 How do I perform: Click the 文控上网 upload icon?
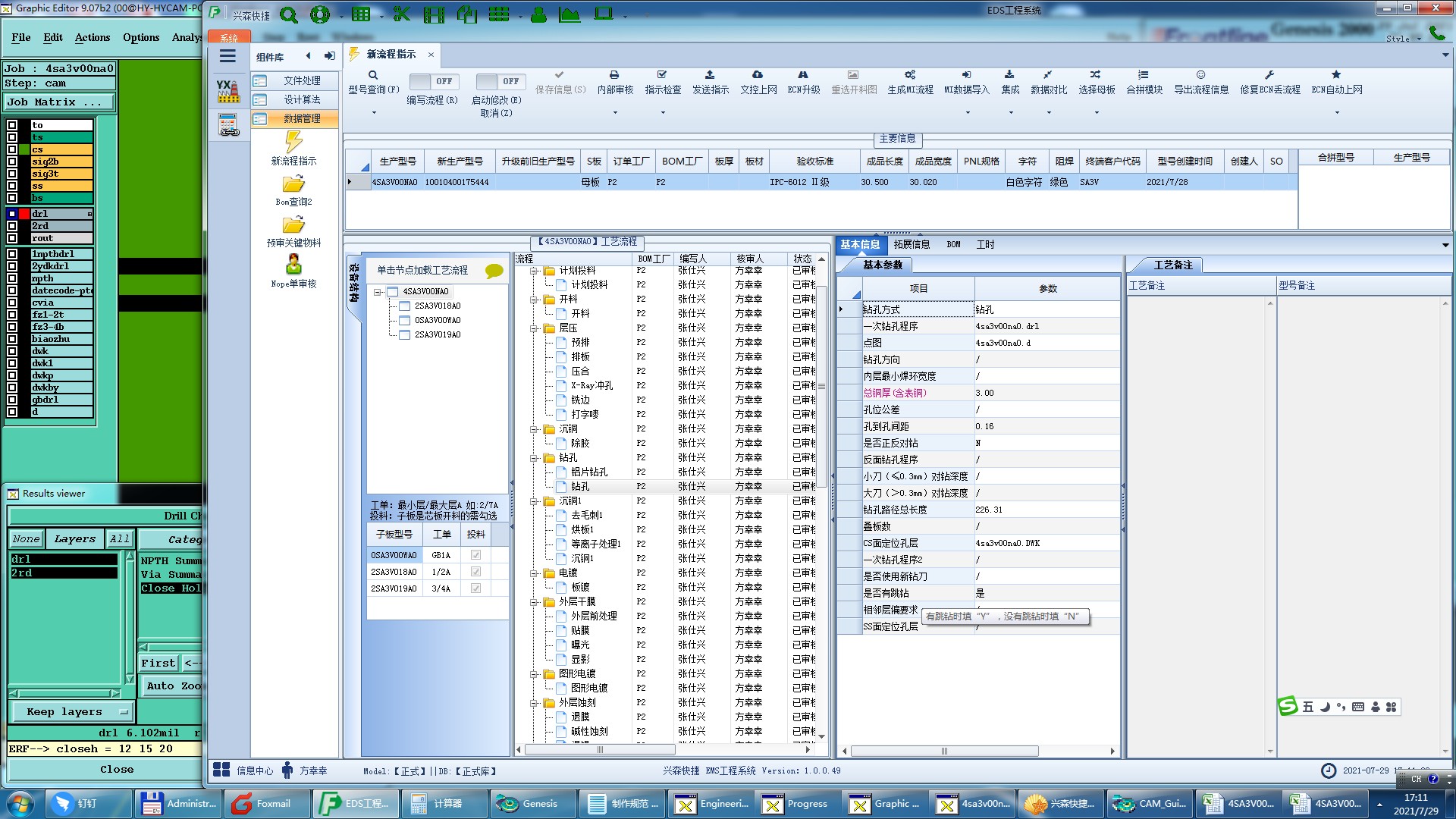click(758, 75)
